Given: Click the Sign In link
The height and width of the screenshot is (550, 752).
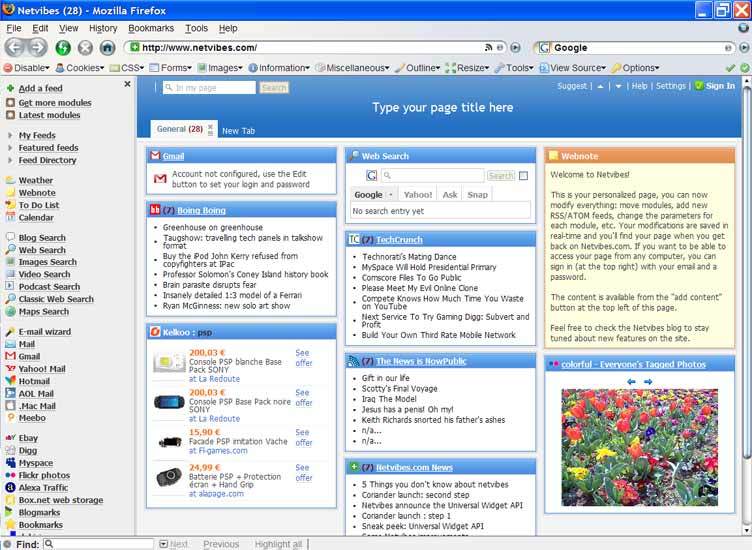Looking at the screenshot, I should pos(720,86).
